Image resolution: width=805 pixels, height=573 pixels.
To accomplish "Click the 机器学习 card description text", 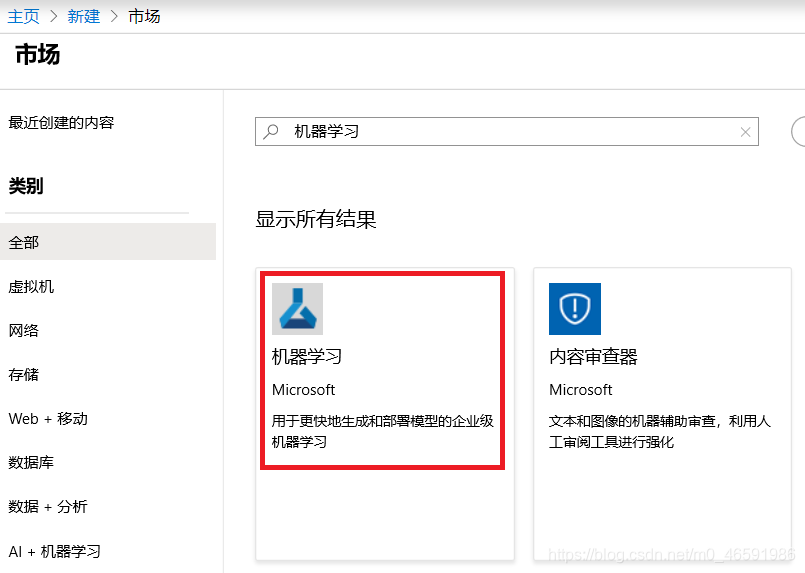I will point(382,431).
